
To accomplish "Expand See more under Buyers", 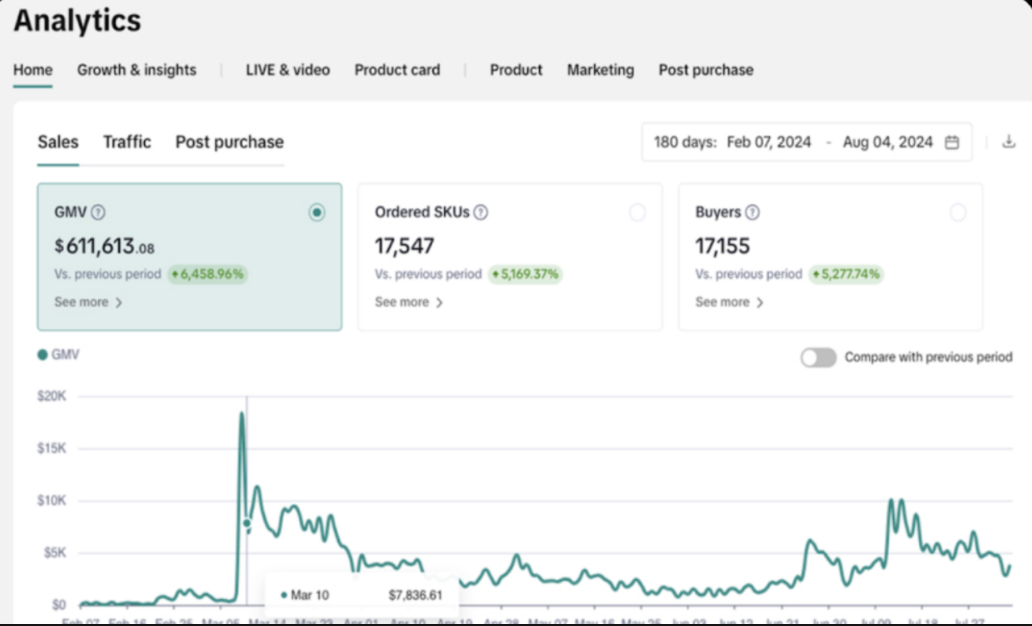I will (x=729, y=302).
